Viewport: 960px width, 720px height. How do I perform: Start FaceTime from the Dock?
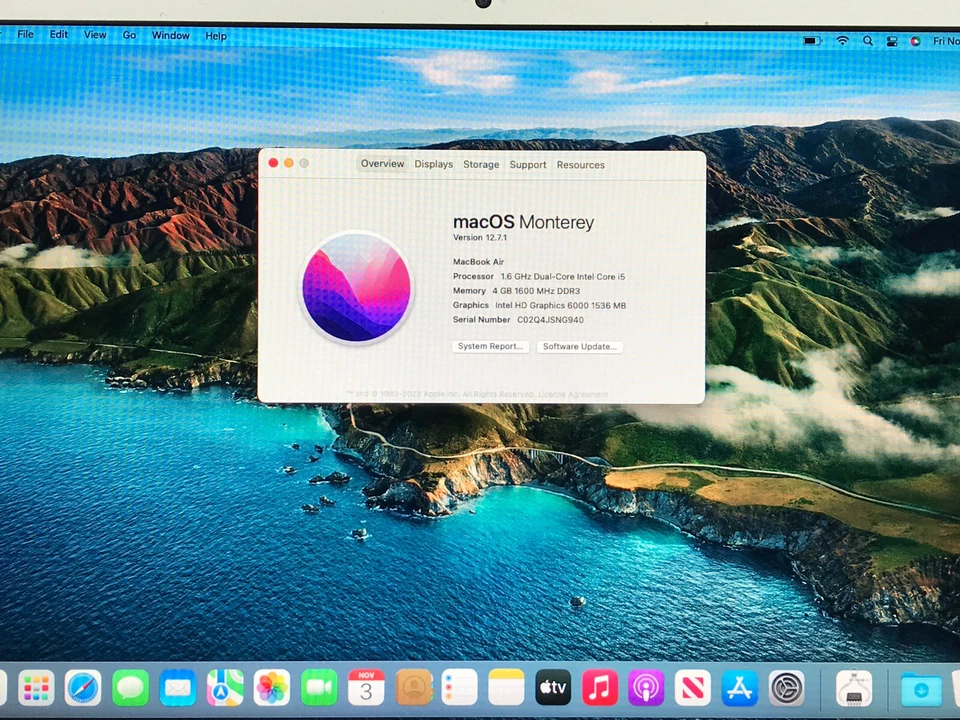(319, 688)
